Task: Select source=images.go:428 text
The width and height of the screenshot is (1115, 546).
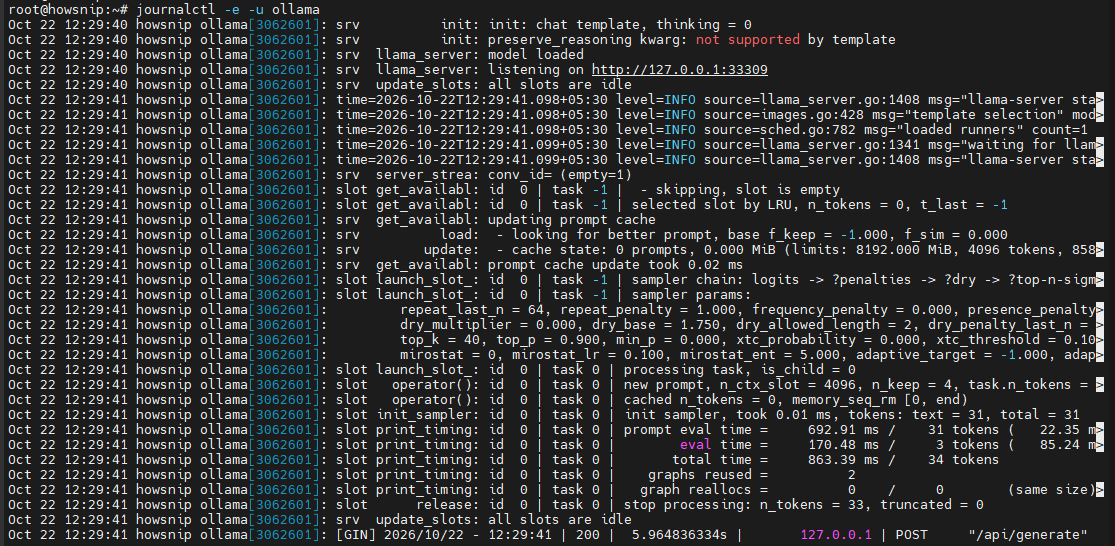Action: (784, 114)
